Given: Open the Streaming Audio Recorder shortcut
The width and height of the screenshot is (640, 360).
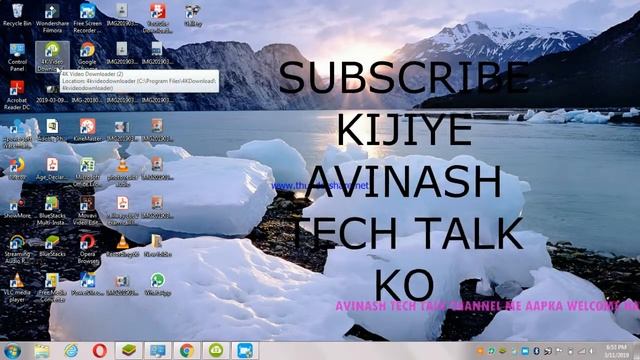Looking at the screenshot, I should [17, 249].
